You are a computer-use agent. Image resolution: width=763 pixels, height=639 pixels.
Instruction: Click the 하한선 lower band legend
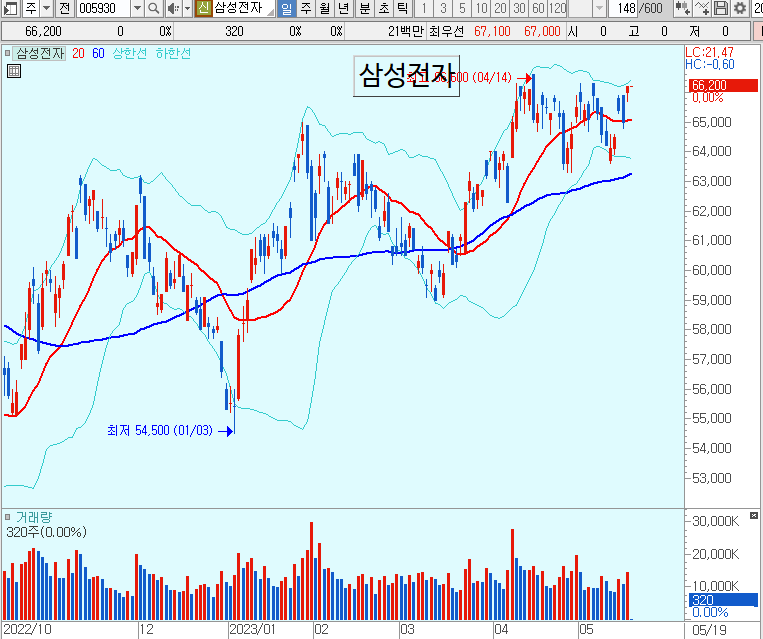[173, 53]
